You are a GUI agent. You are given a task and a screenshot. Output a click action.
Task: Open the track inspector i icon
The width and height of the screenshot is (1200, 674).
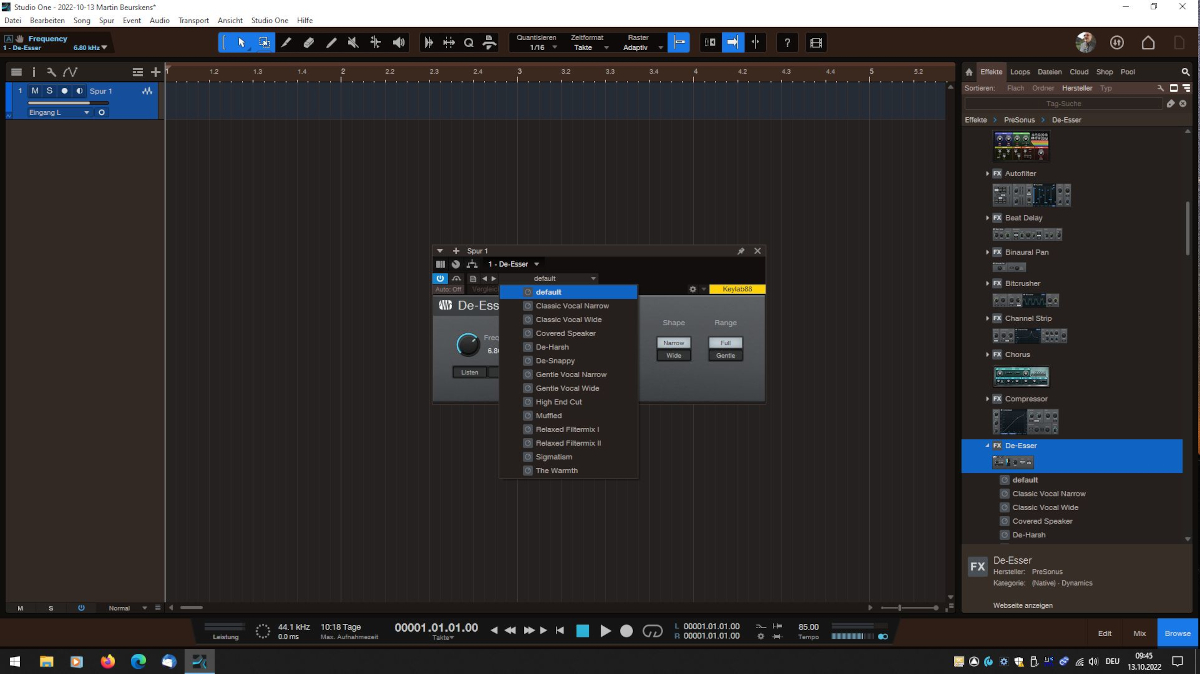click(34, 72)
